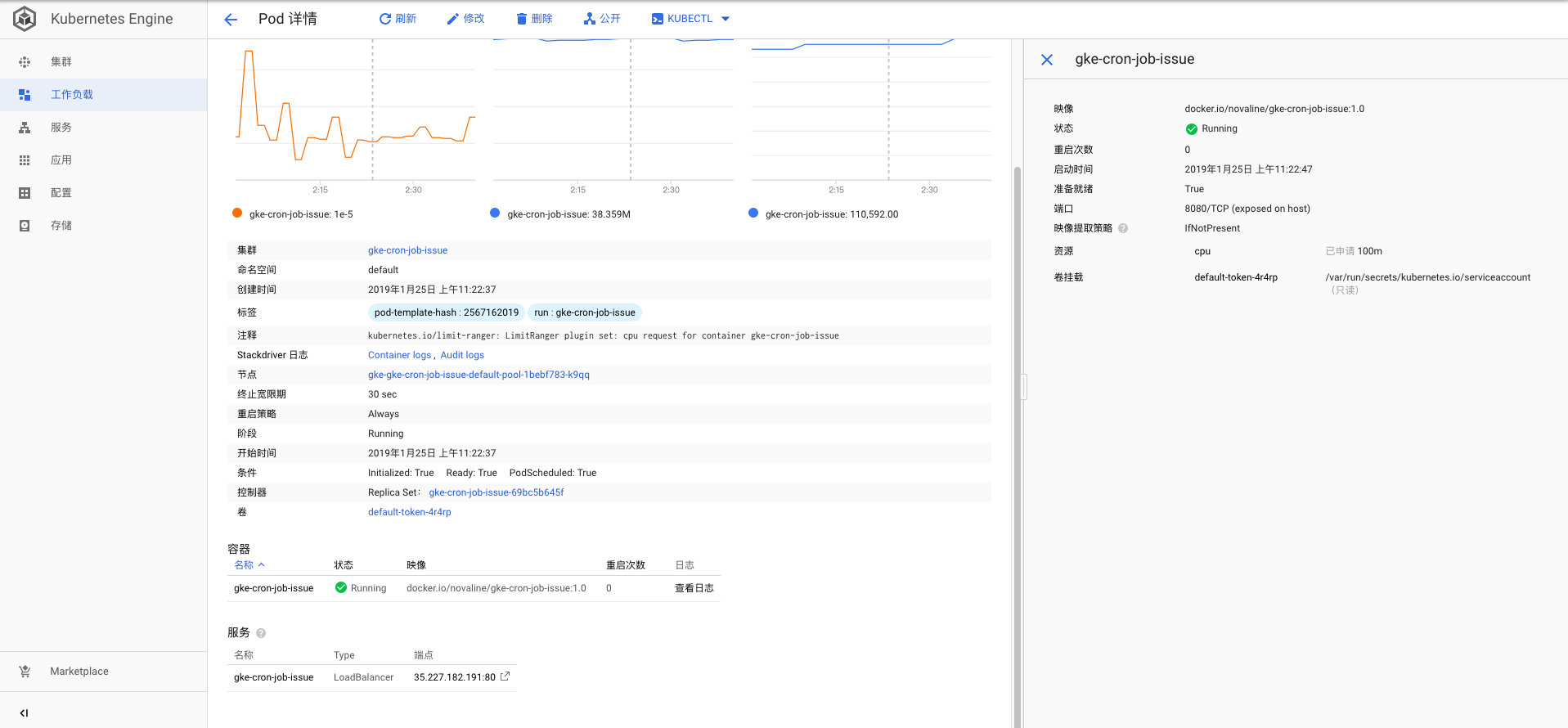Click the /var/run/secrets/kubernetes.io/serviceaccount mount path
Screen dimensions: 1568x728
click(1427, 277)
